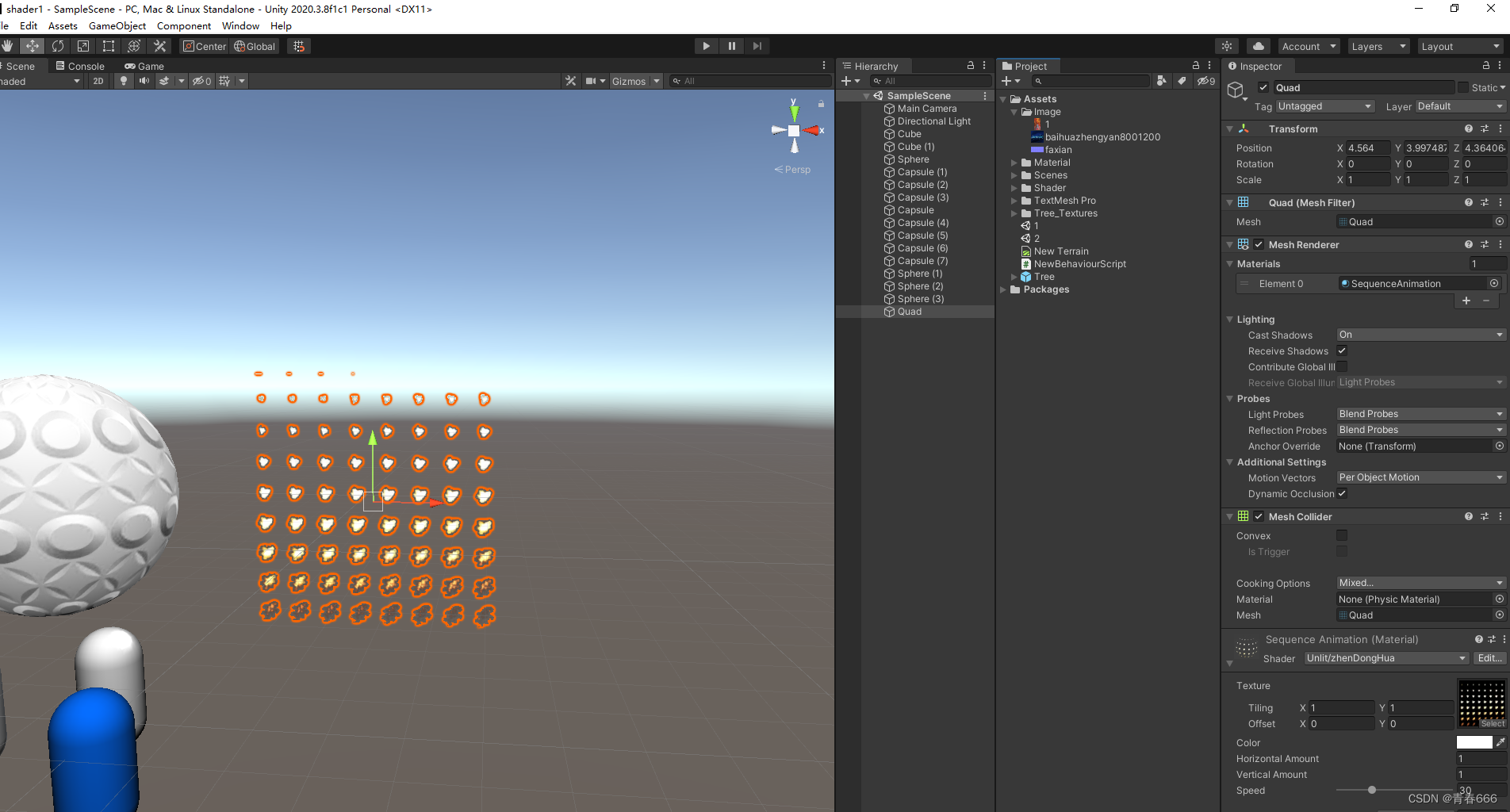Screen dimensions: 1510x812
Task: Select the Scale tool
Action: [82, 46]
